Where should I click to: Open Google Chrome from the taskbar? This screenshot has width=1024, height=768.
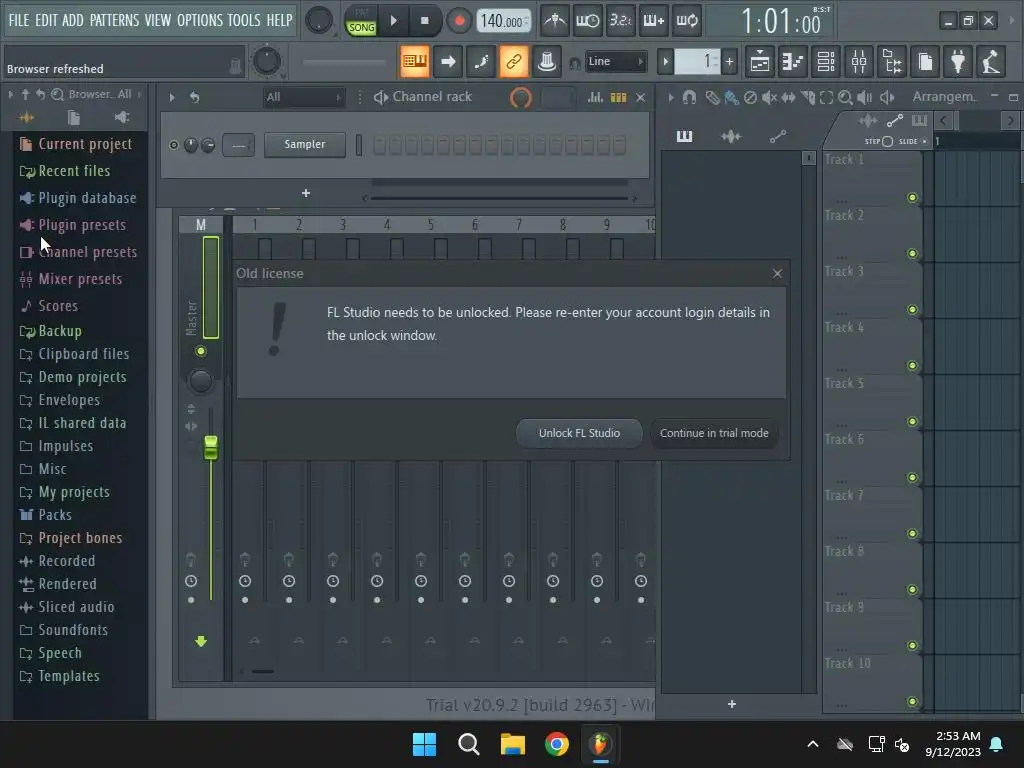(x=556, y=744)
